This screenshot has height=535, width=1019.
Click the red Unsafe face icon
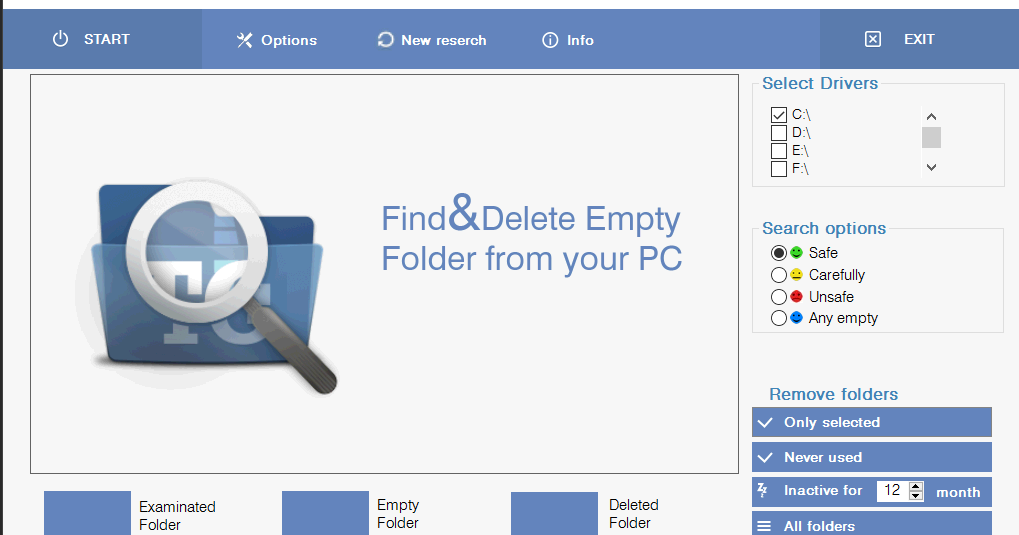tap(796, 296)
